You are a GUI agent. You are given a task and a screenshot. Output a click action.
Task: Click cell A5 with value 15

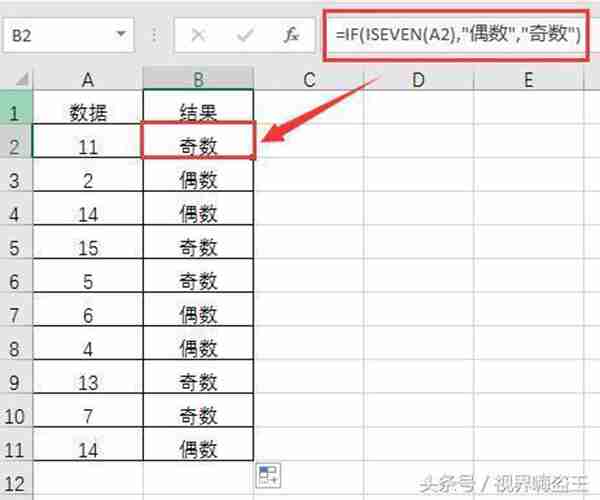tap(88, 242)
